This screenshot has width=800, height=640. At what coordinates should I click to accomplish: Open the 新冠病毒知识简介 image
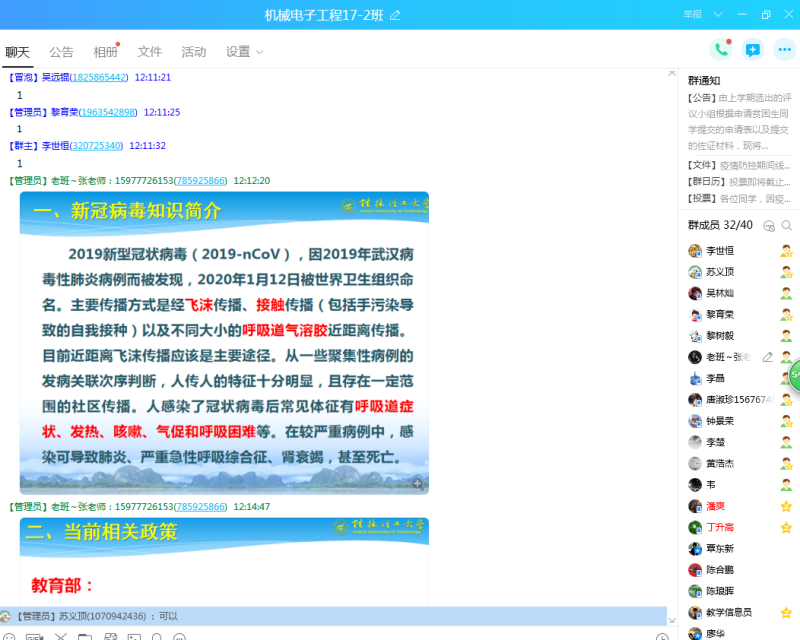click(224, 342)
